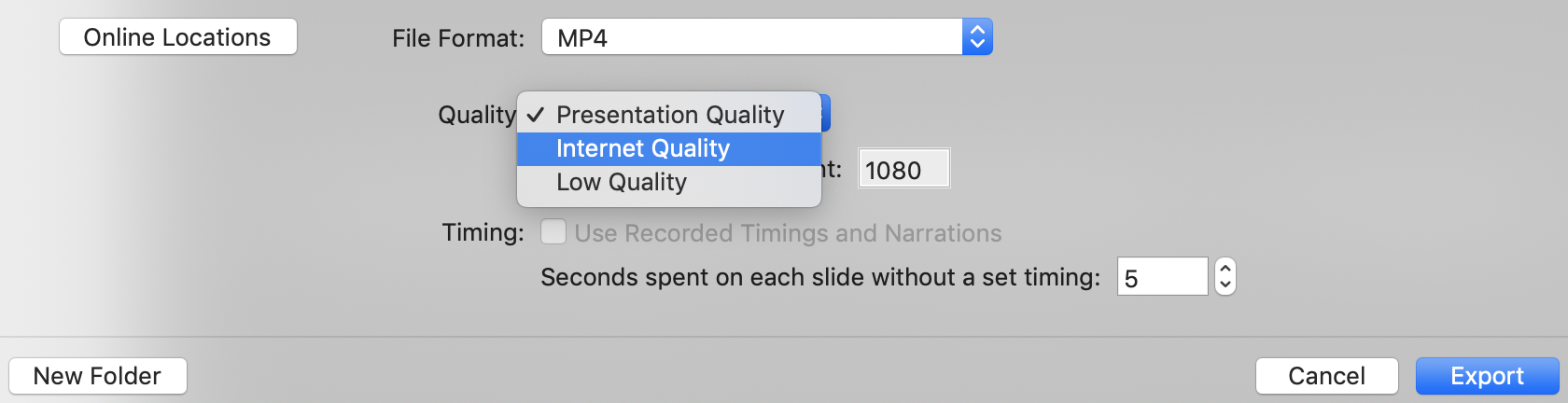Choose Internet Quality option
The image size is (1568, 403).
point(643,149)
